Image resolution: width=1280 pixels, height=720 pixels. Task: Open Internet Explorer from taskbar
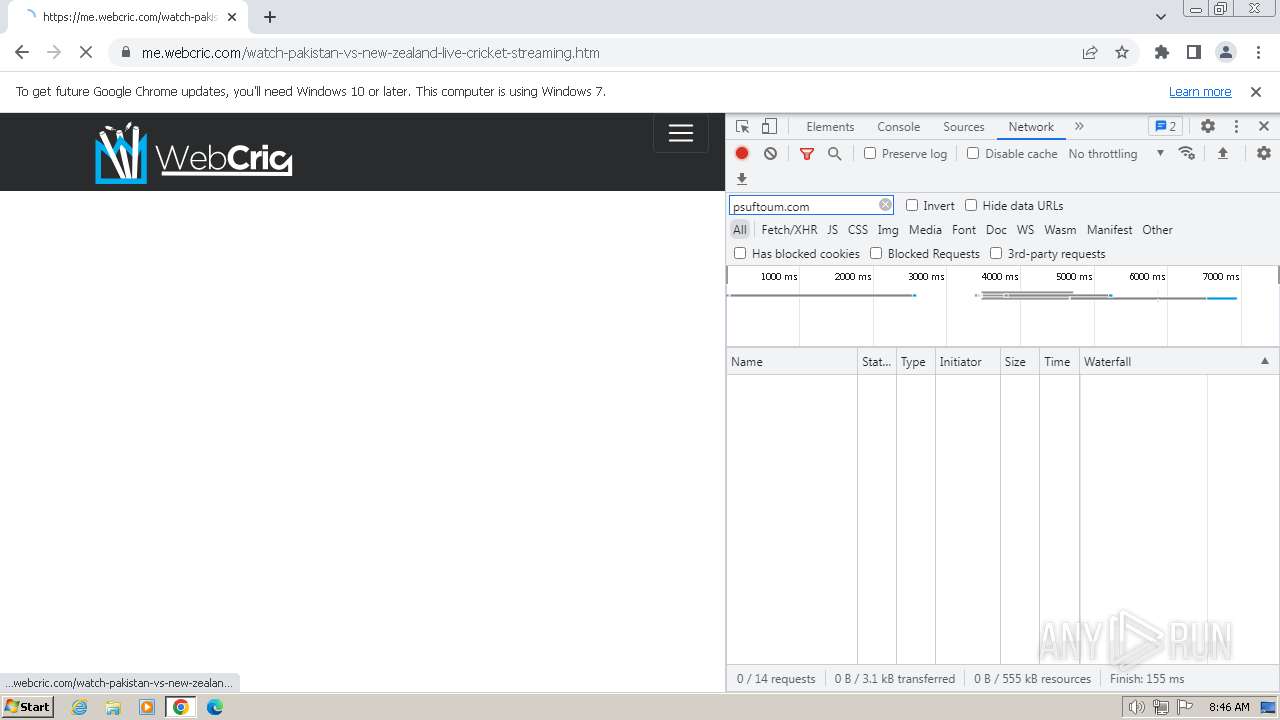click(x=80, y=707)
